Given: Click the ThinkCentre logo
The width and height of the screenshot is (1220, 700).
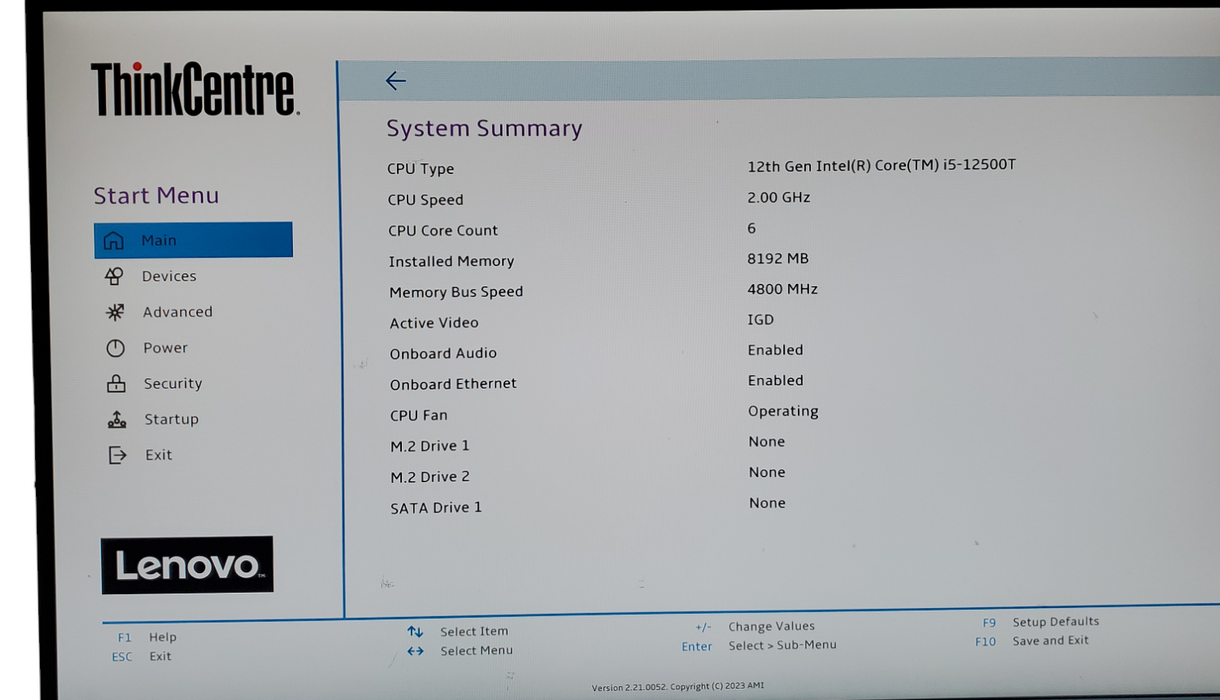Looking at the screenshot, I should point(195,89).
